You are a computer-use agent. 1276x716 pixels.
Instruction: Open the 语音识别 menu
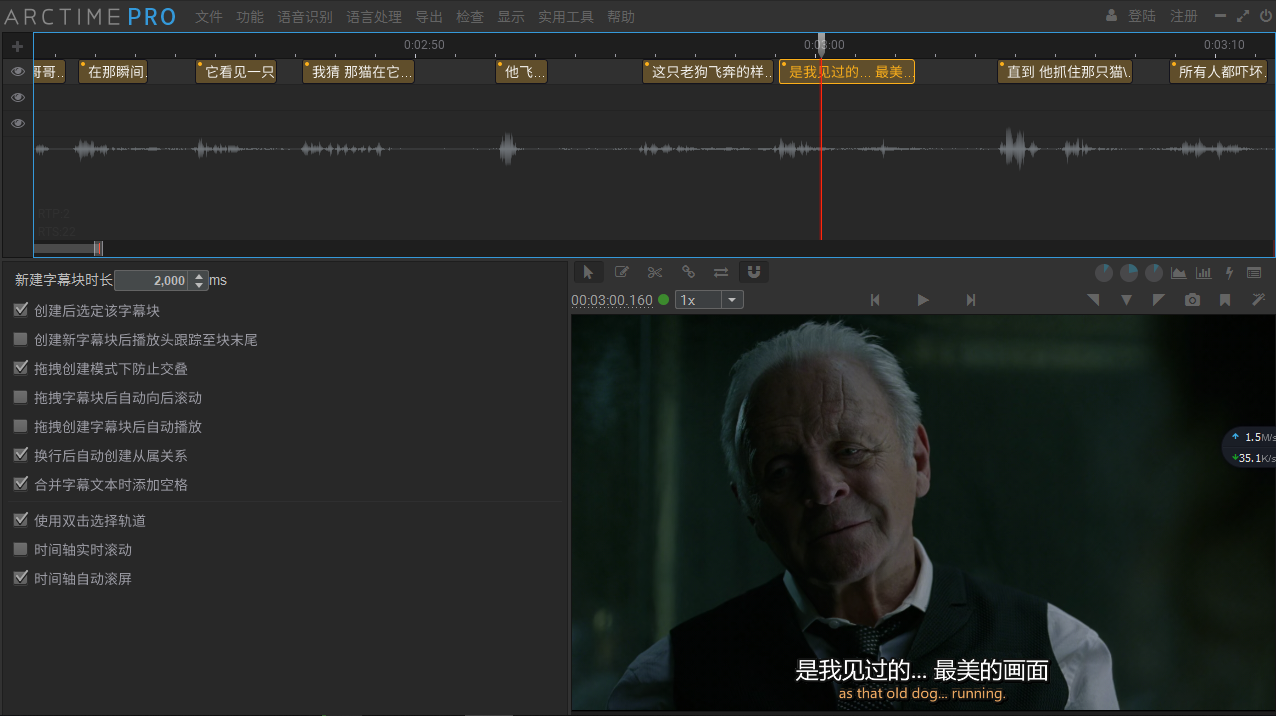click(x=305, y=17)
